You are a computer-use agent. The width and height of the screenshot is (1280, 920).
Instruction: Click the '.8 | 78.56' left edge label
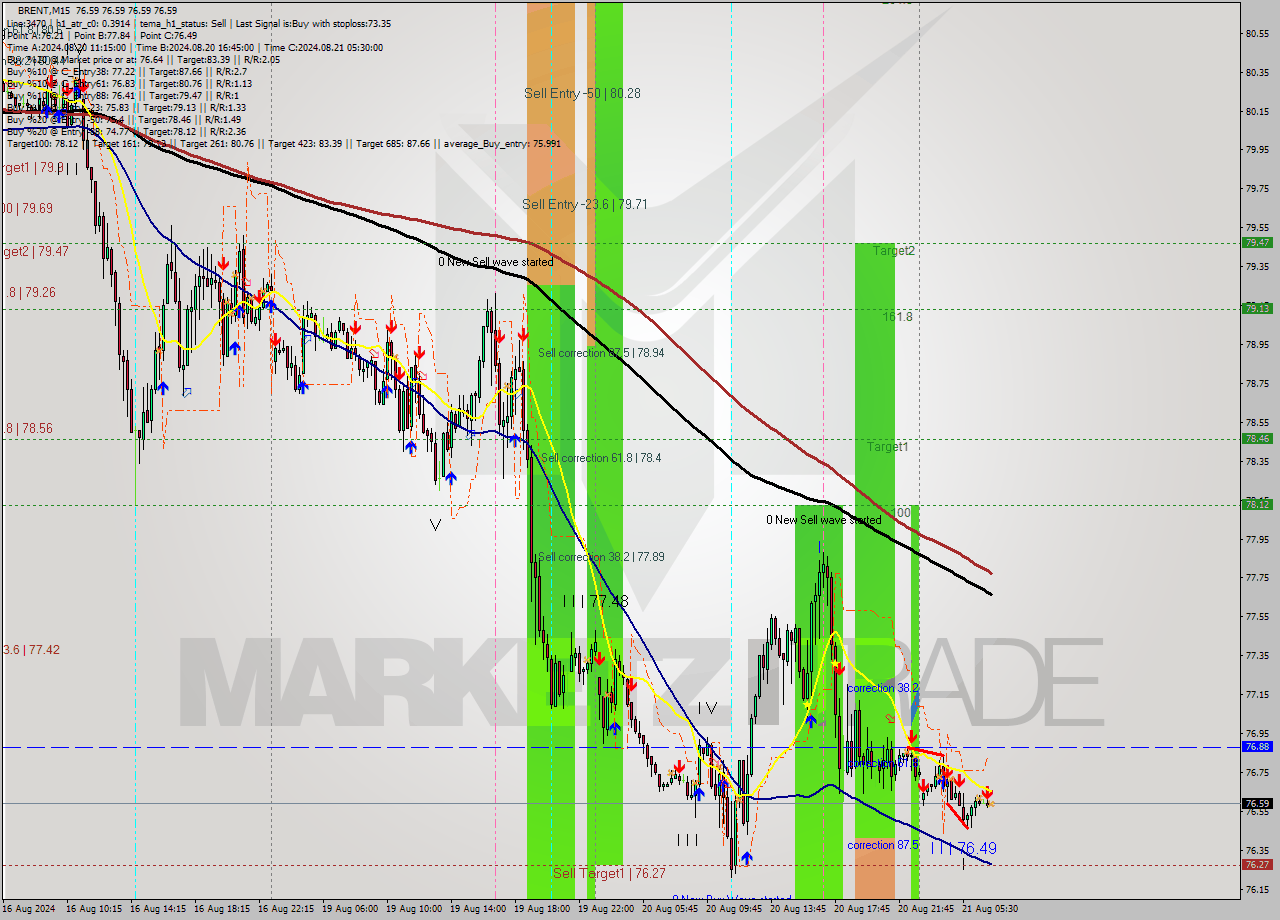pyautogui.click(x=29, y=428)
